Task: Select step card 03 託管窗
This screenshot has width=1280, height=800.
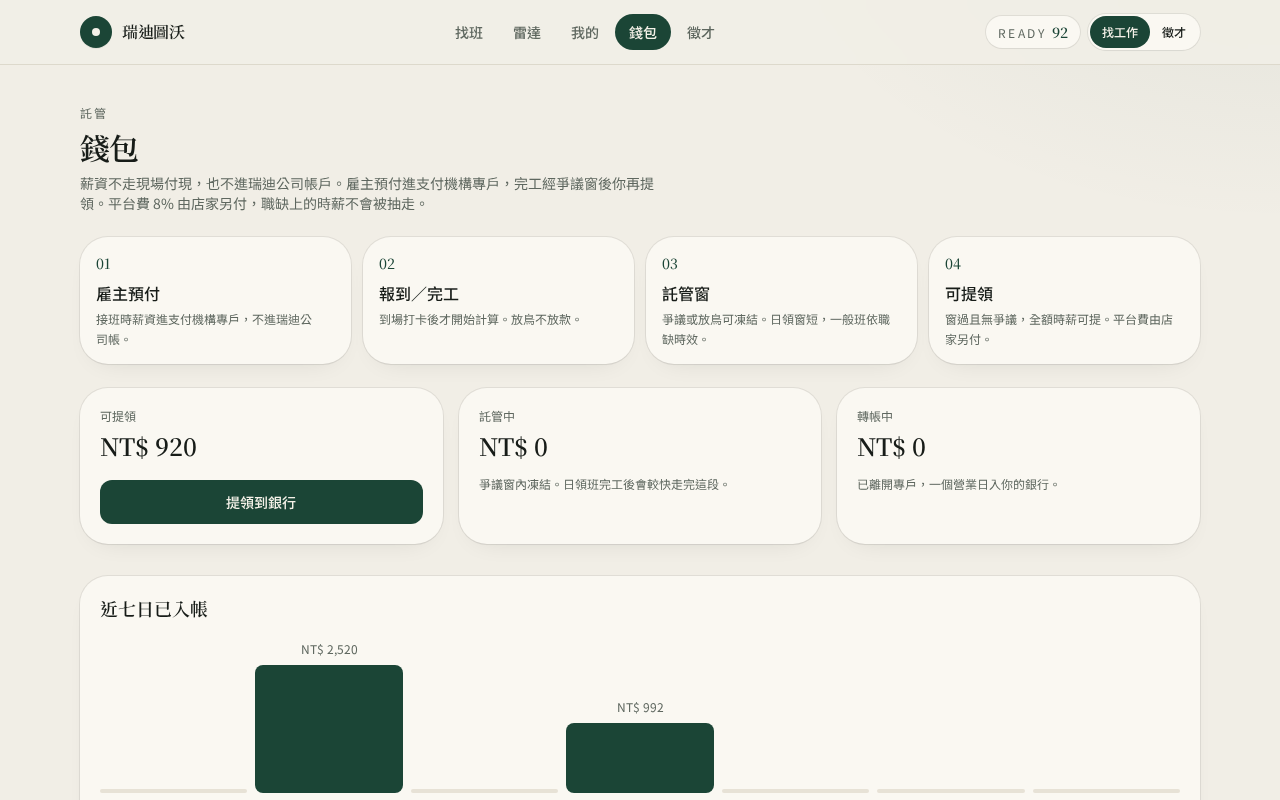Action: coord(781,300)
